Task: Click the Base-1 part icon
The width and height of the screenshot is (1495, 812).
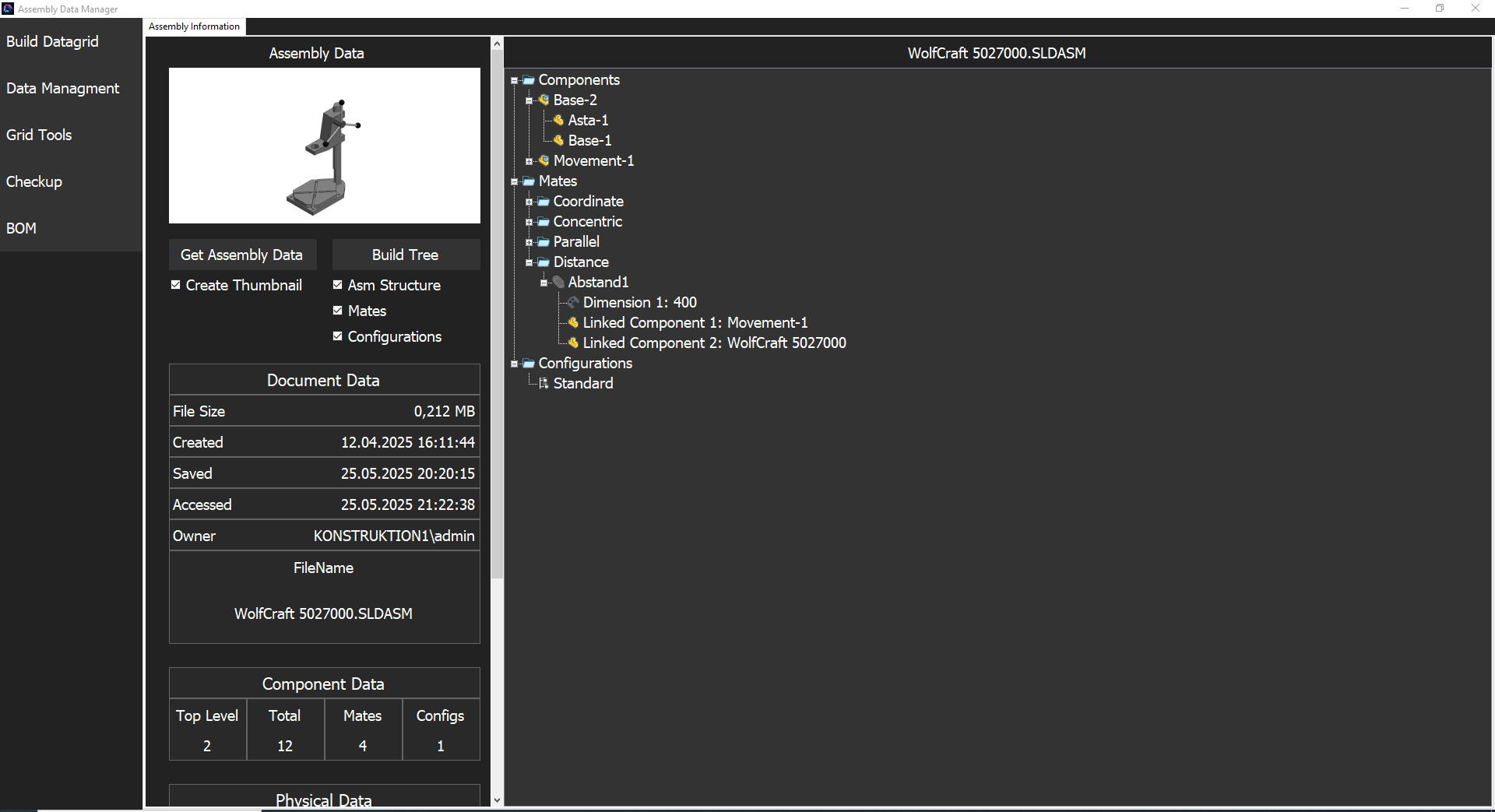Action: tap(558, 141)
